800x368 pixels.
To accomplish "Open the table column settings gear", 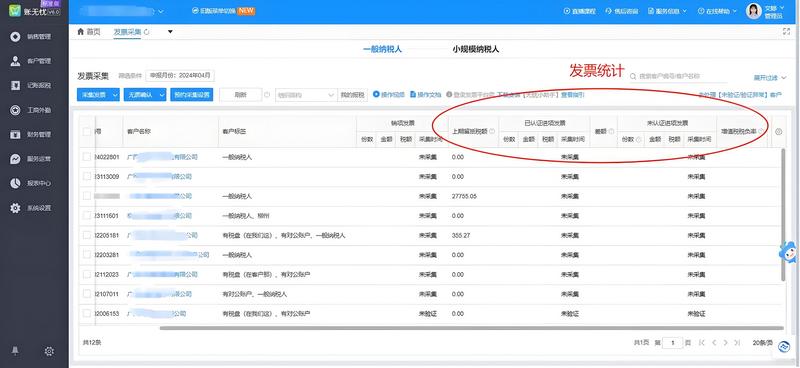I will tap(779, 132).
